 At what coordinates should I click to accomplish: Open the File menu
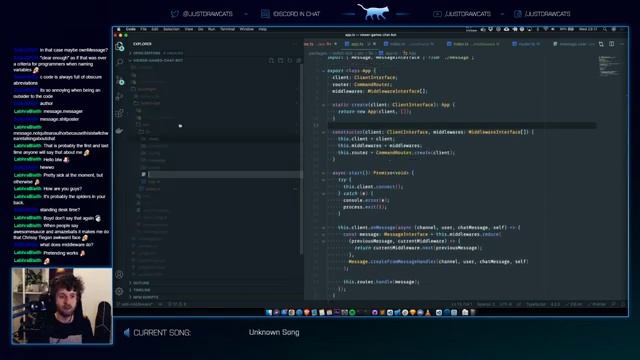(144, 29)
